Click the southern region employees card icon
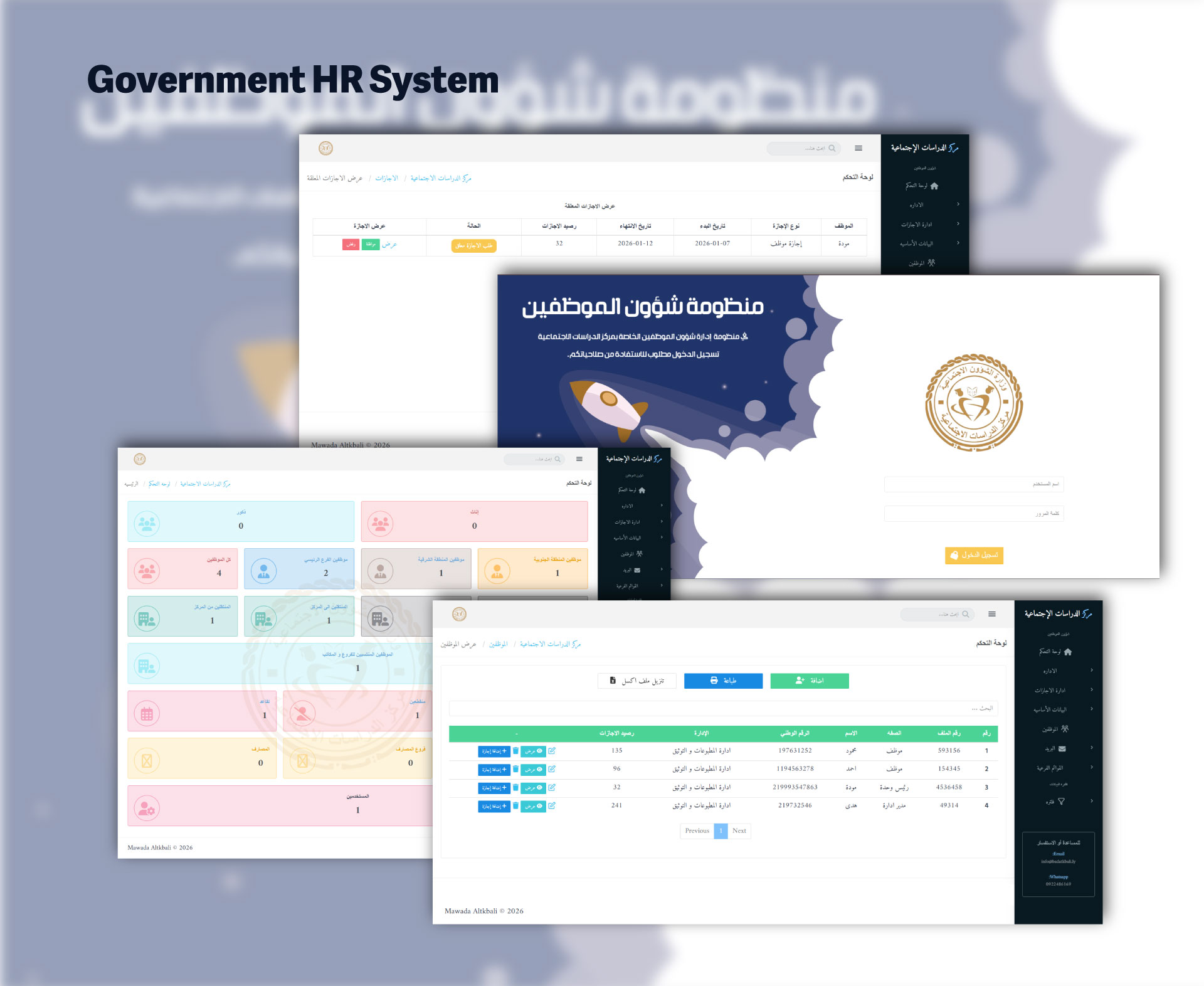 coord(497,571)
